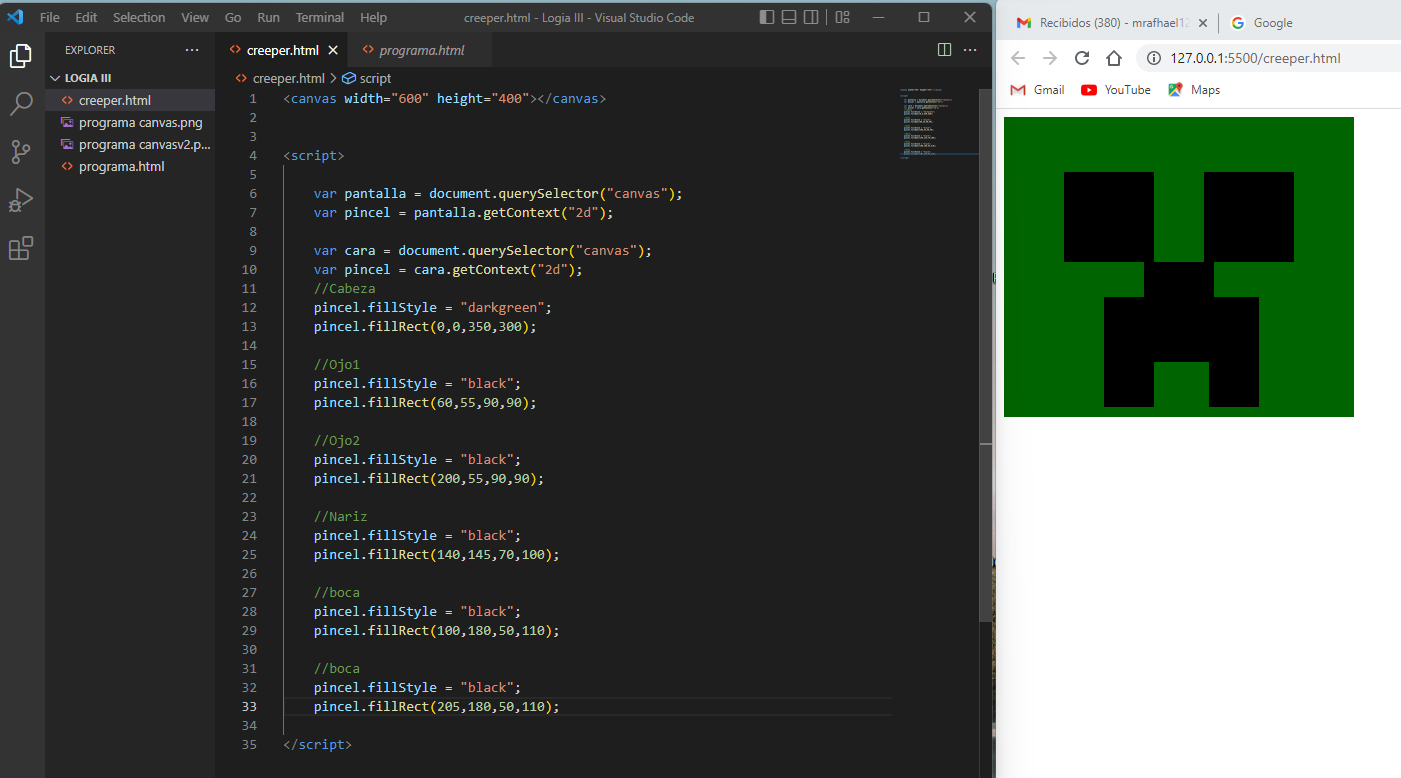The width and height of the screenshot is (1401, 778).
Task: Open the File menu
Action: click(50, 18)
